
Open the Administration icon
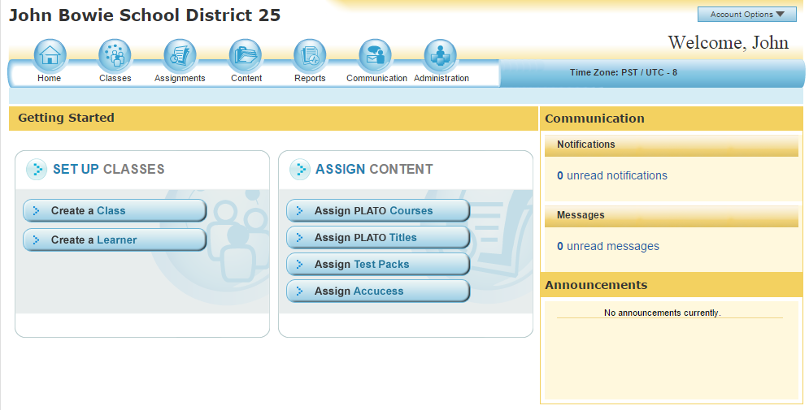click(440, 55)
